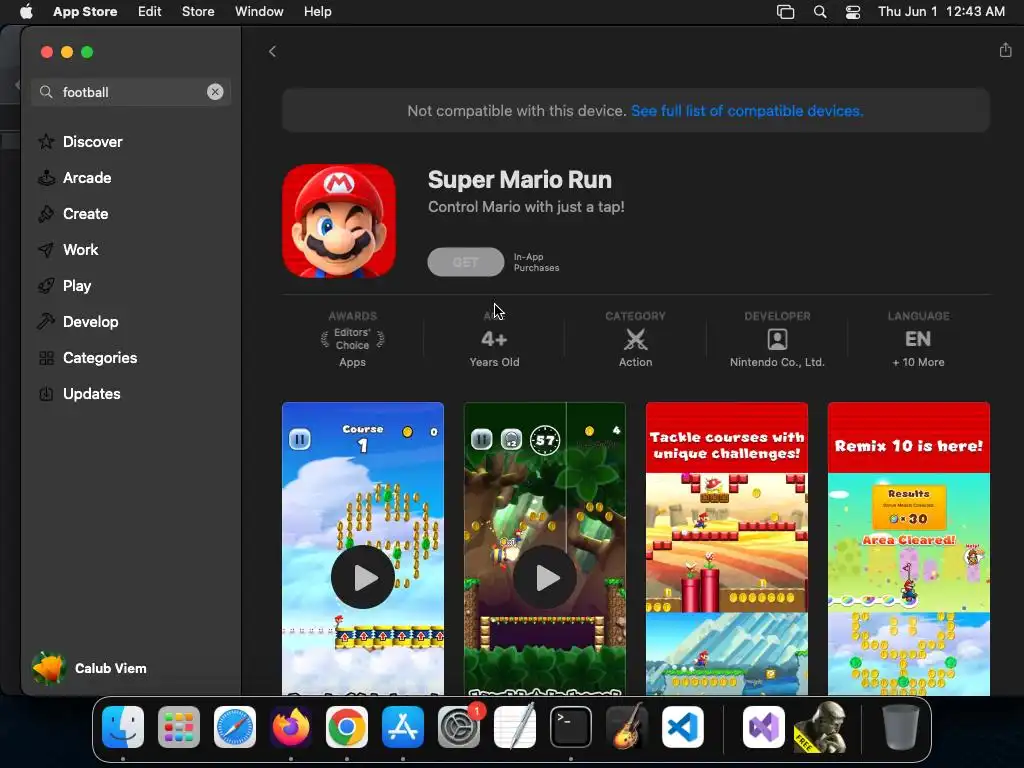Launch GarageBand from the dock
The width and height of the screenshot is (1024, 768).
pos(627,727)
